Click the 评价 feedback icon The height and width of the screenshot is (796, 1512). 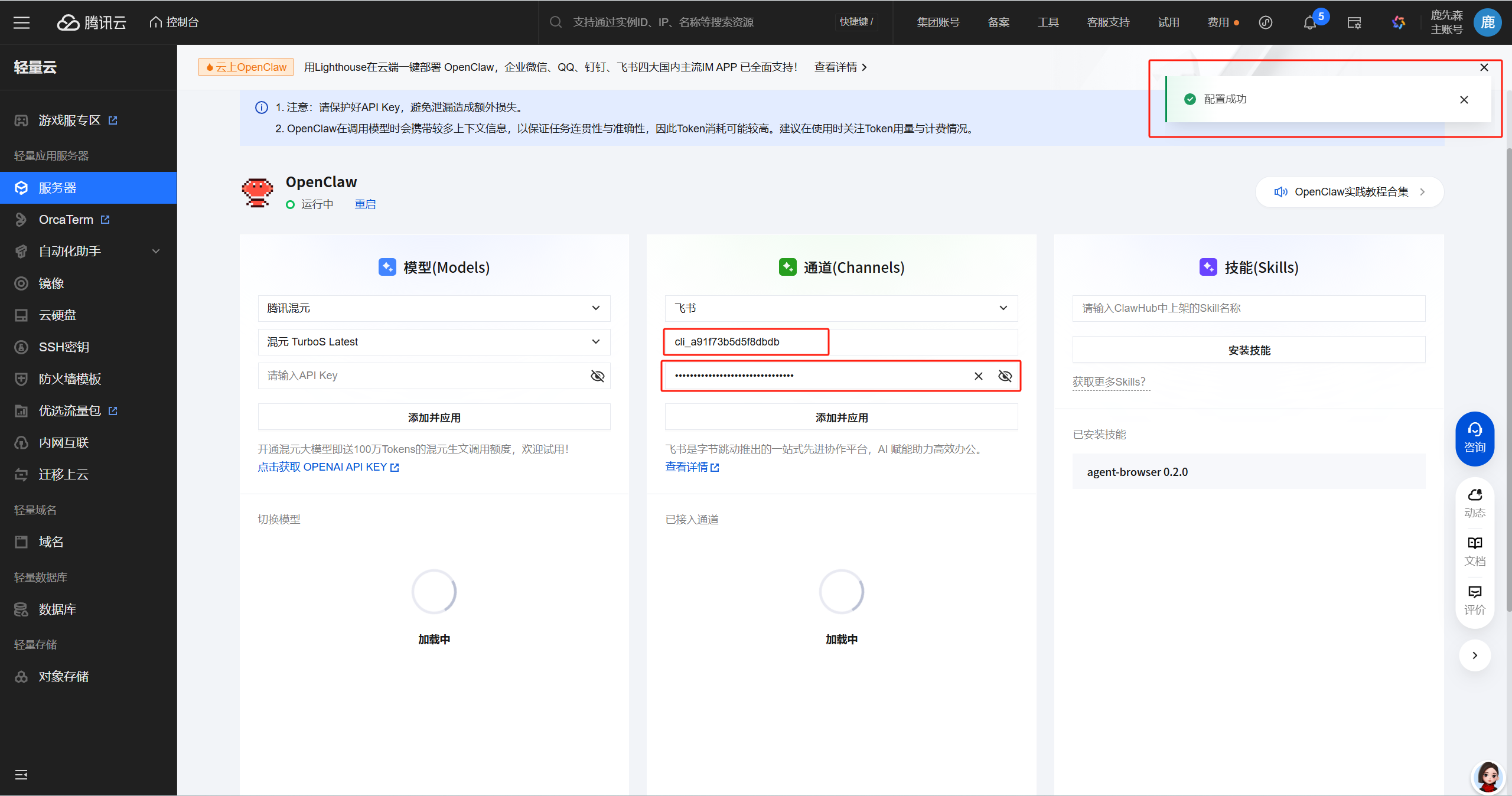pos(1474,599)
